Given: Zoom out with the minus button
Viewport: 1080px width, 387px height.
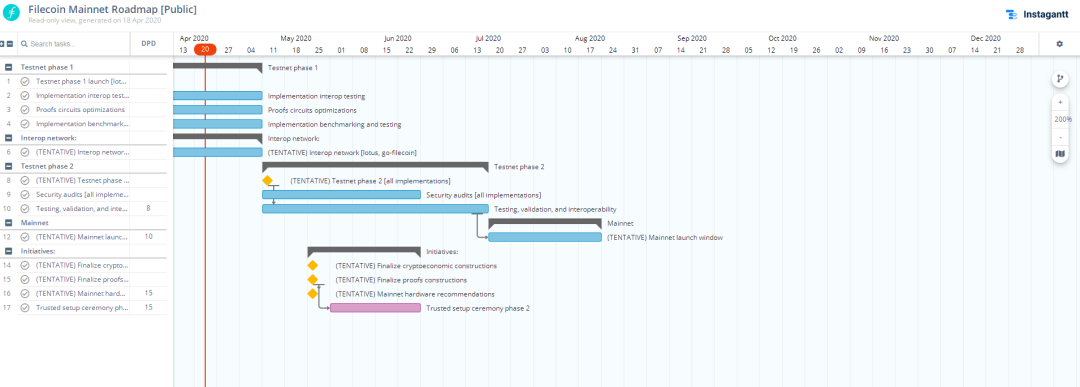Looking at the screenshot, I should 1060,137.
